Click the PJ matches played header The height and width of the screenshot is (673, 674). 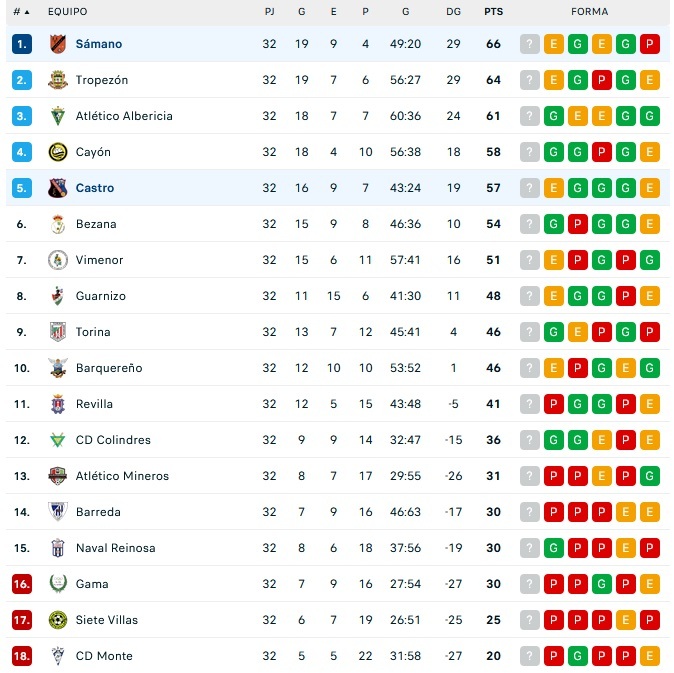(270, 12)
